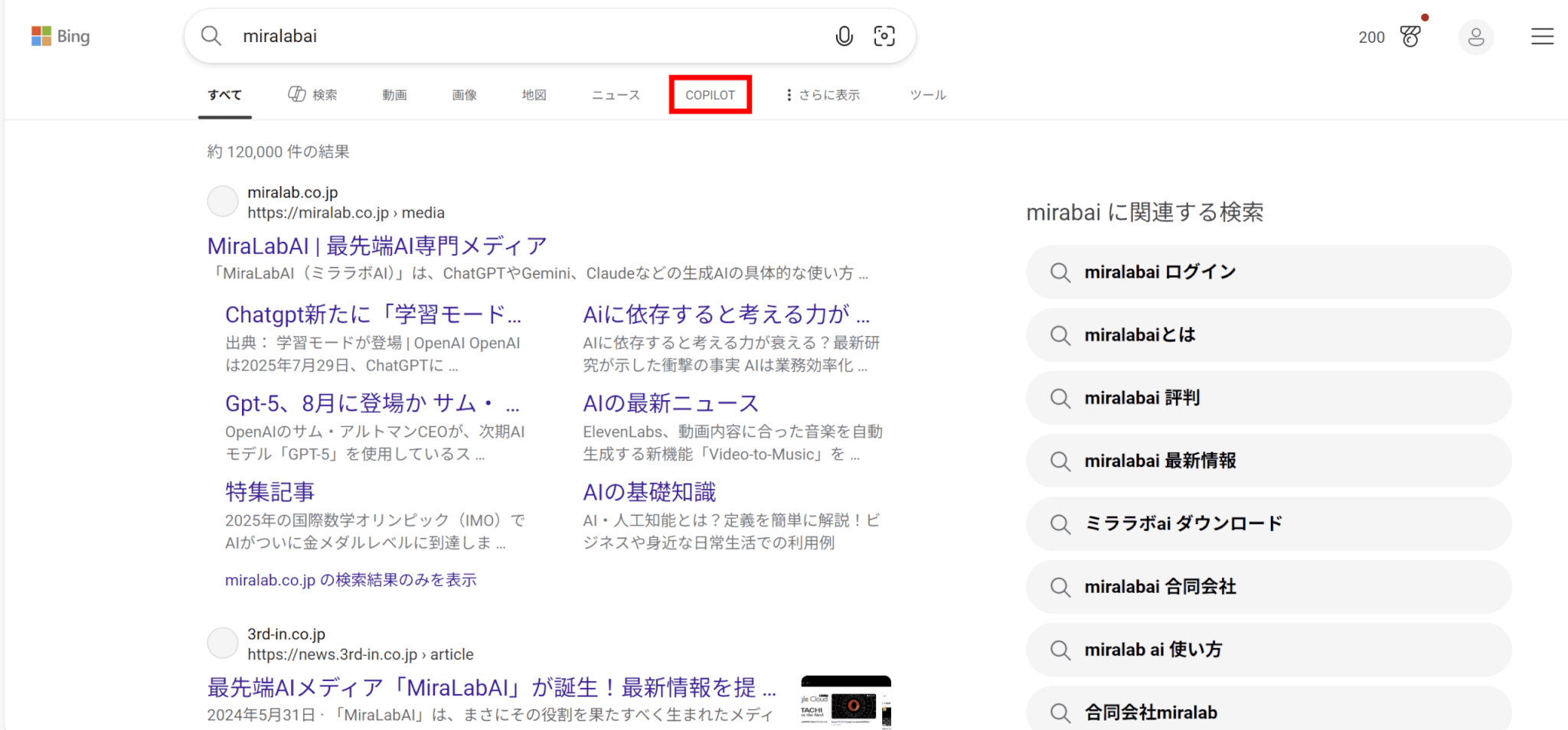The width and height of the screenshot is (1568, 730).
Task: Click the https://miralab.co.jp › media URL
Action: coord(346,213)
